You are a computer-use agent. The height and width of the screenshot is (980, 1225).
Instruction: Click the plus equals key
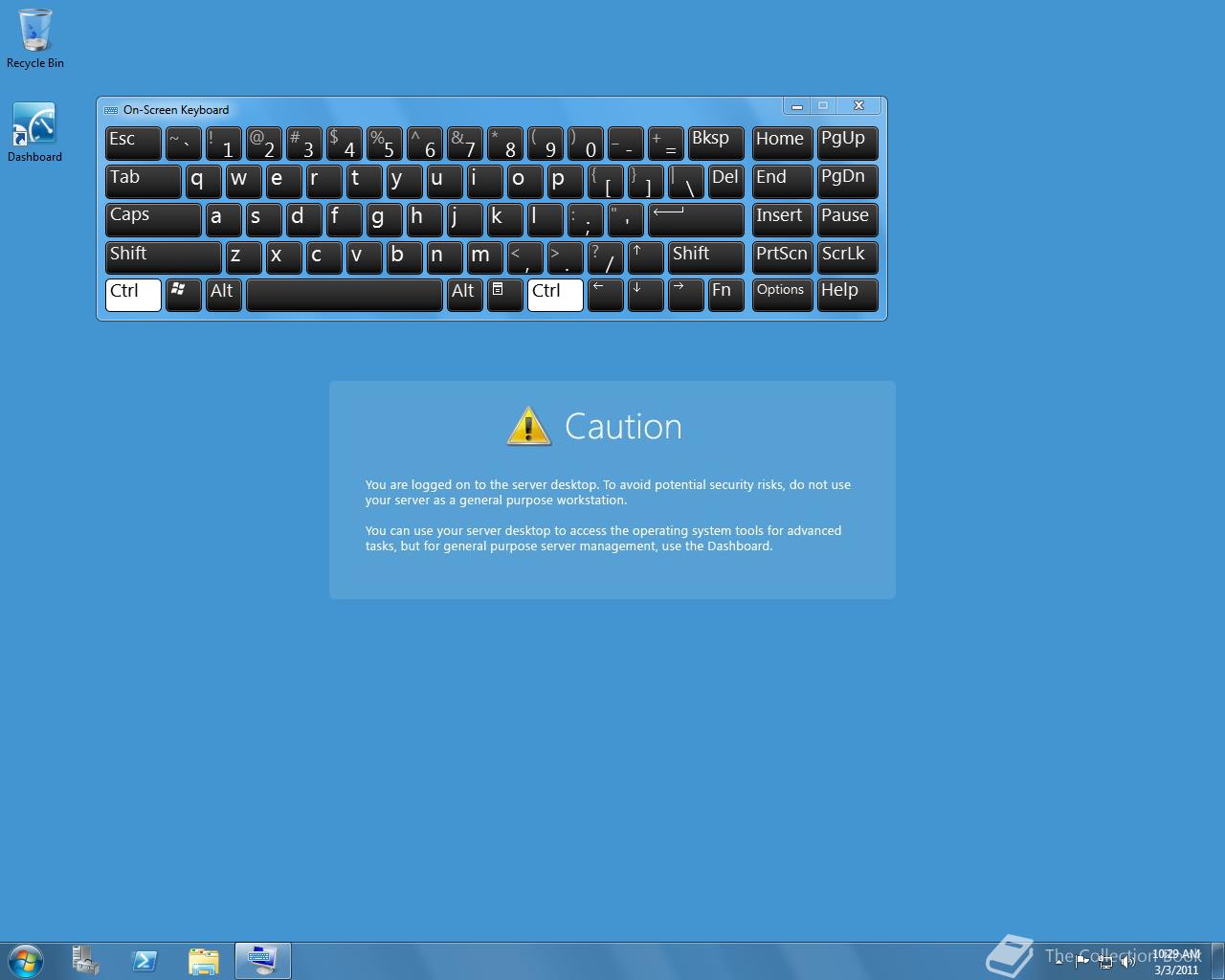click(x=665, y=143)
